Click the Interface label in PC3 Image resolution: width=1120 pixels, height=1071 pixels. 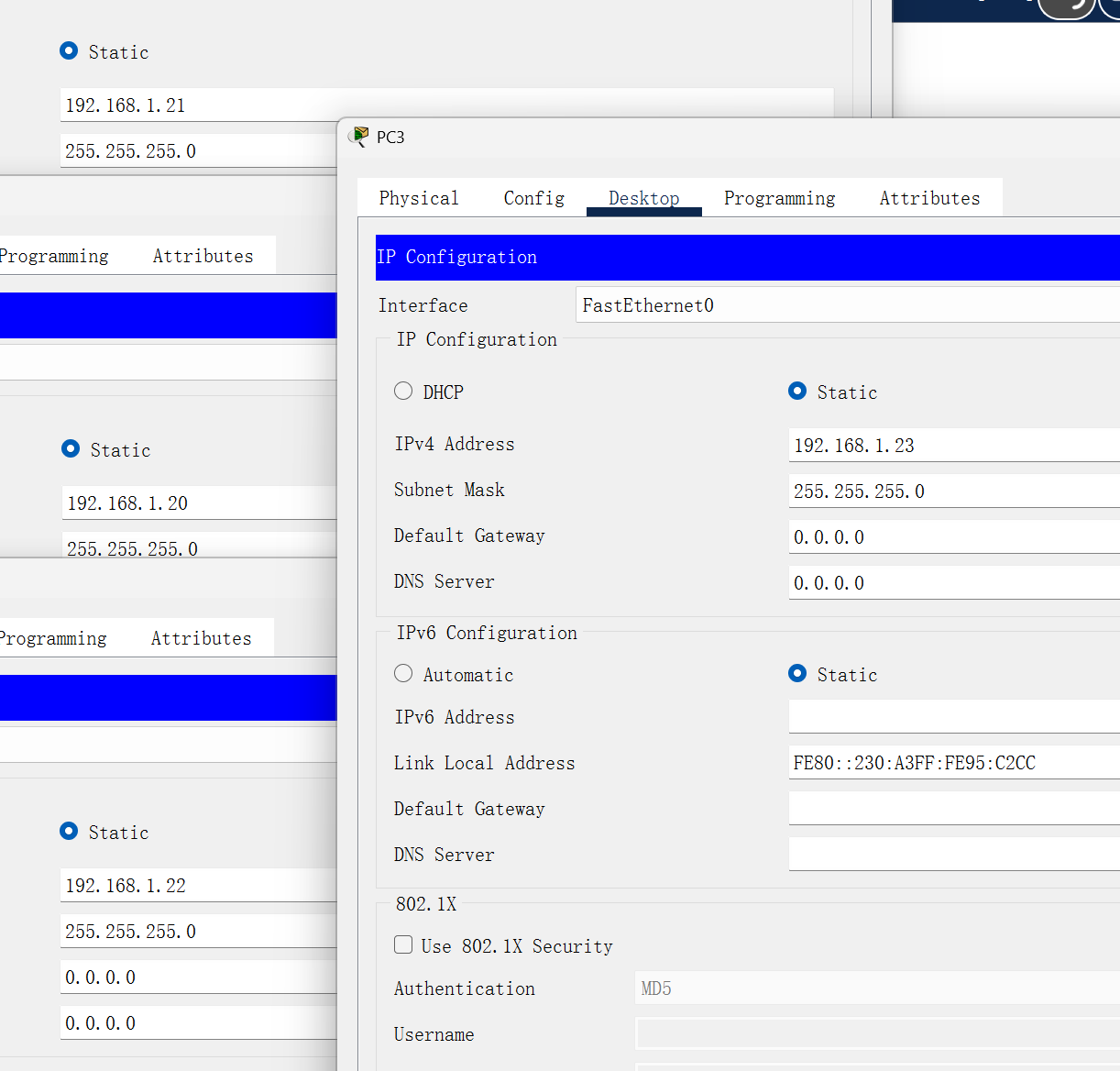(x=423, y=305)
